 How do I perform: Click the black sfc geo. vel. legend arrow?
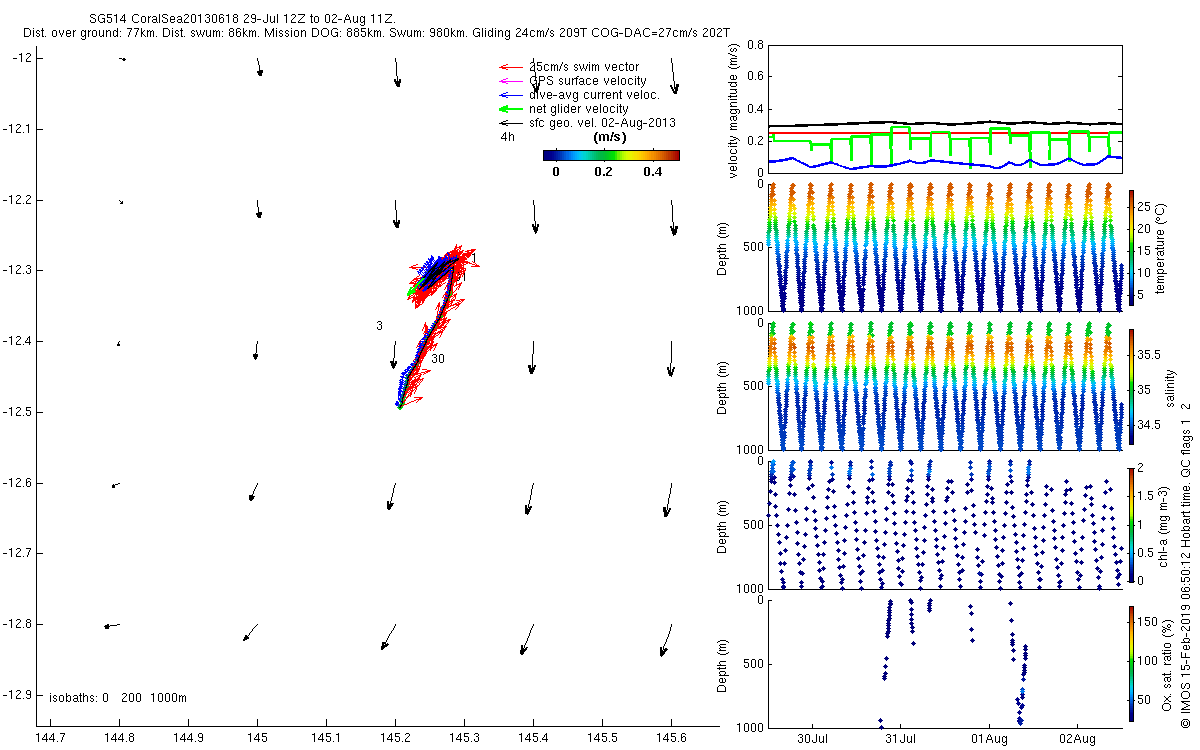pyautogui.click(x=509, y=123)
